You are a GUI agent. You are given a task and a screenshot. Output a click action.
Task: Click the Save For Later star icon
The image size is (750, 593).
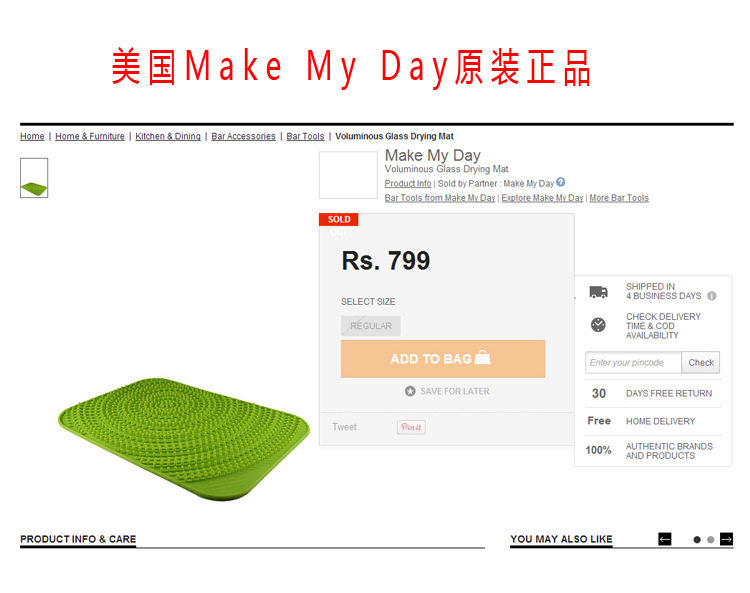click(x=410, y=391)
